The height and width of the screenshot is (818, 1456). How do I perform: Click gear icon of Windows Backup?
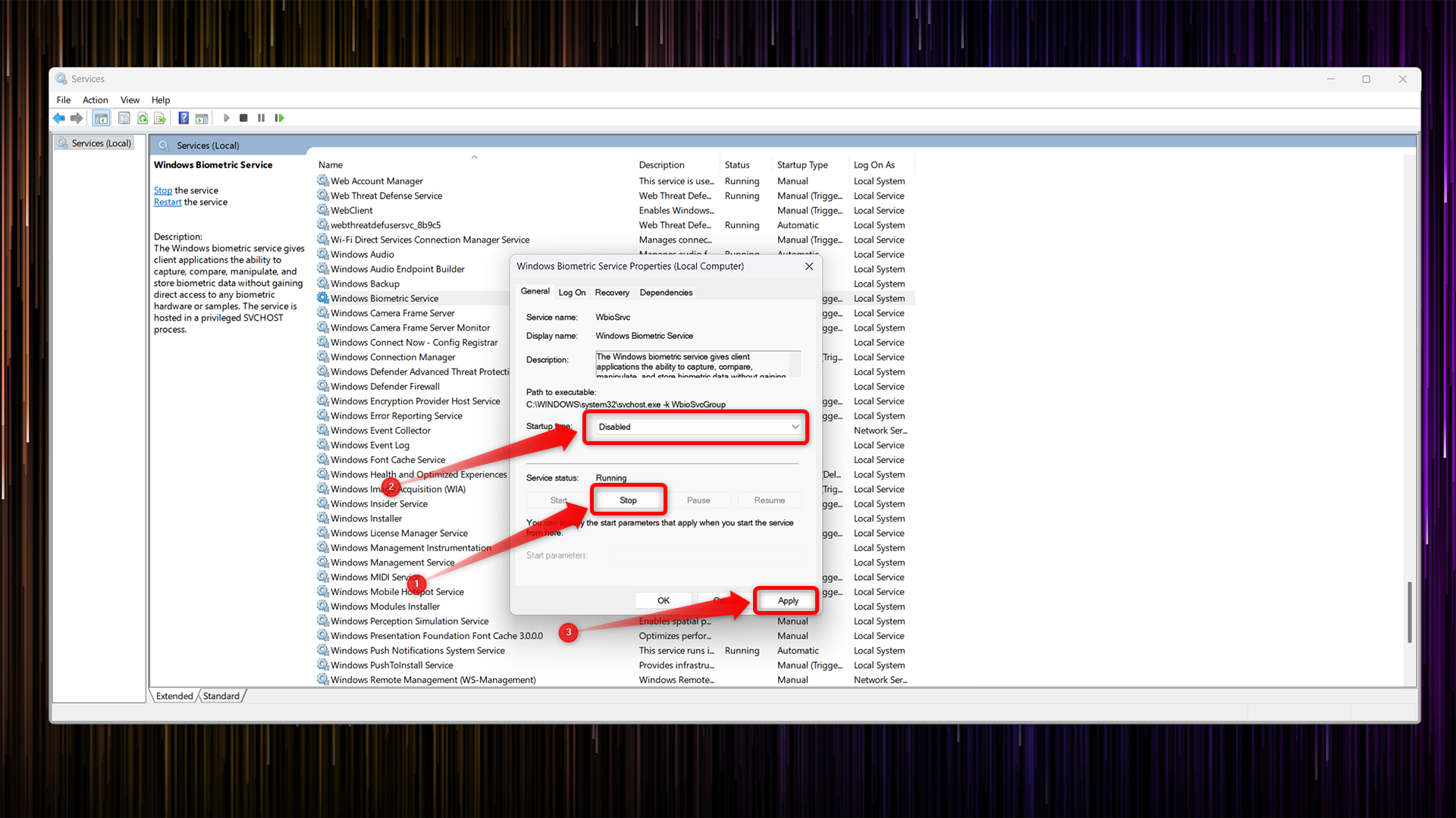323,284
